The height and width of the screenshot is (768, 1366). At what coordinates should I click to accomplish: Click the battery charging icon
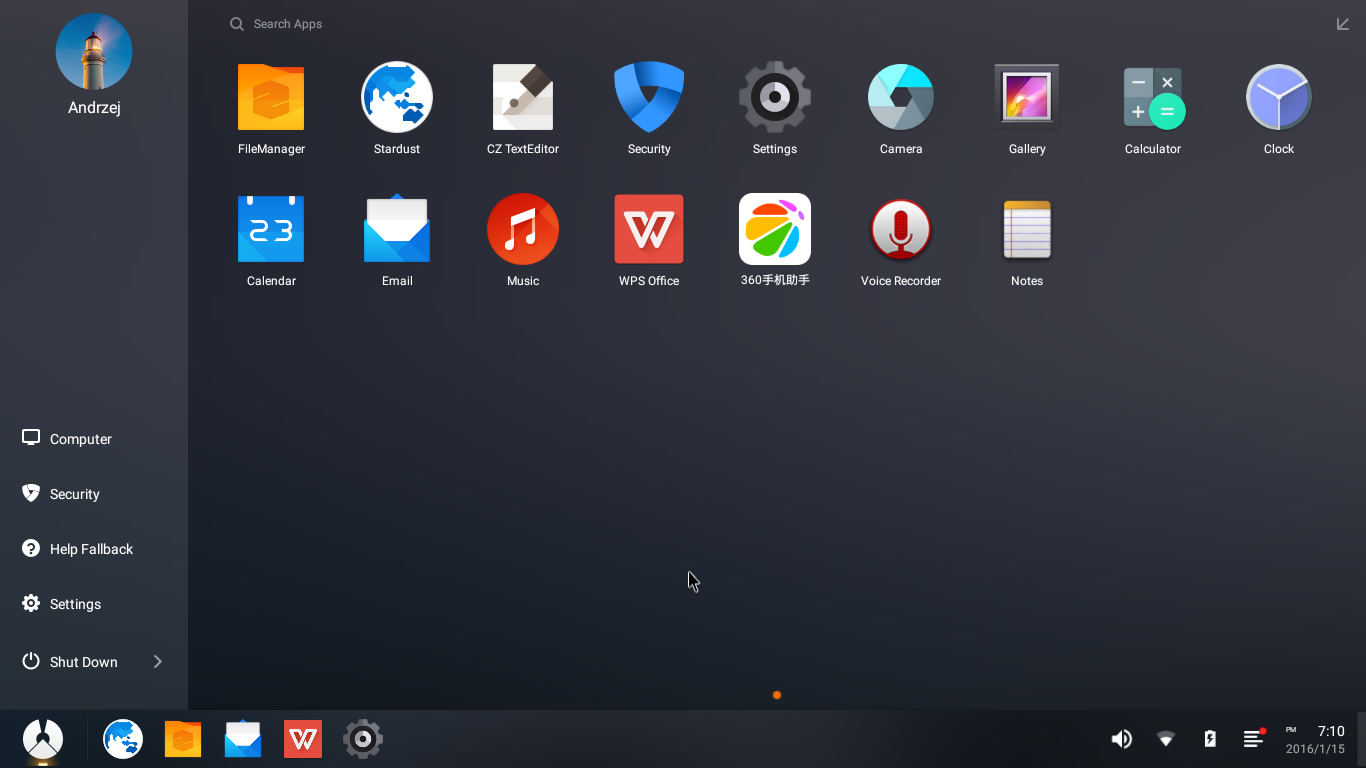click(1210, 739)
